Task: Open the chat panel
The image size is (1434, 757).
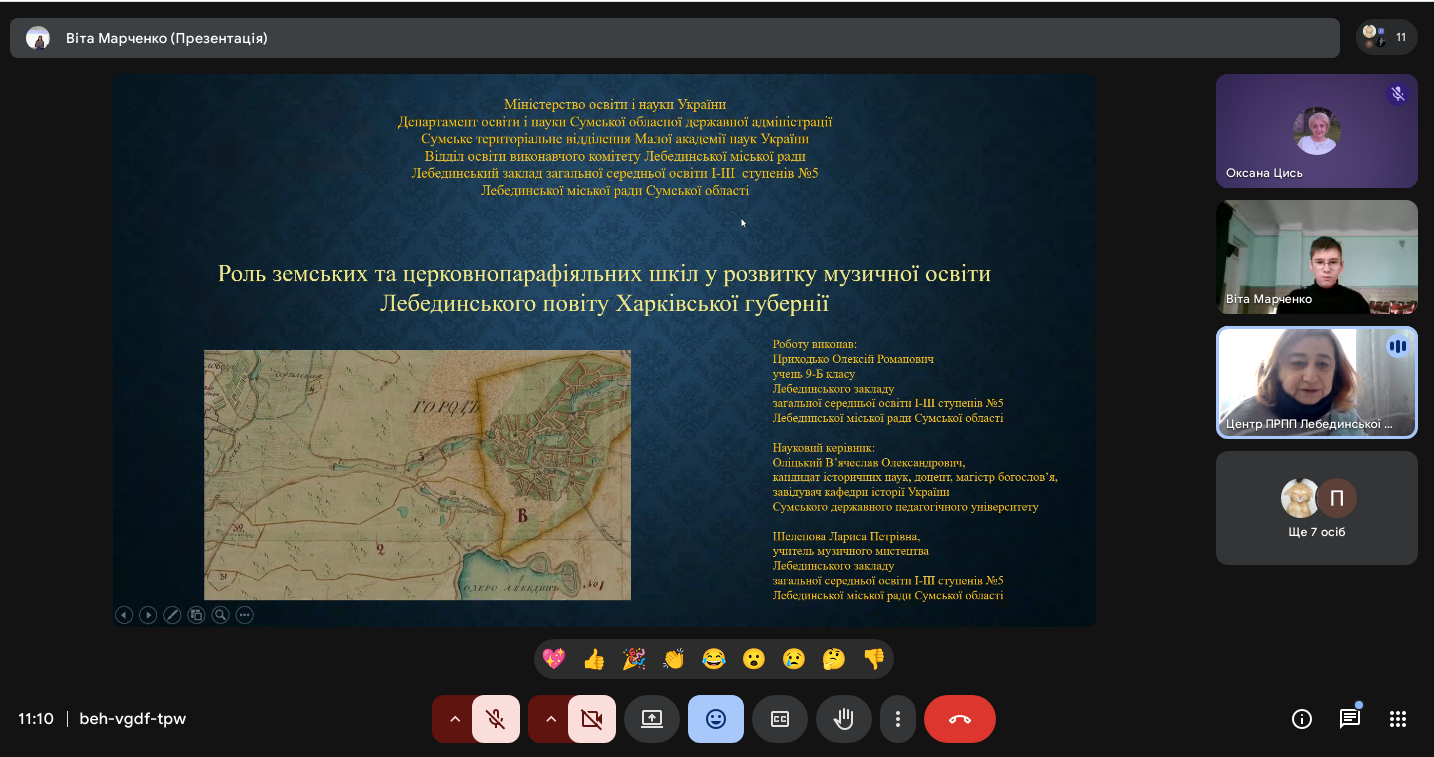Action: coord(1350,719)
